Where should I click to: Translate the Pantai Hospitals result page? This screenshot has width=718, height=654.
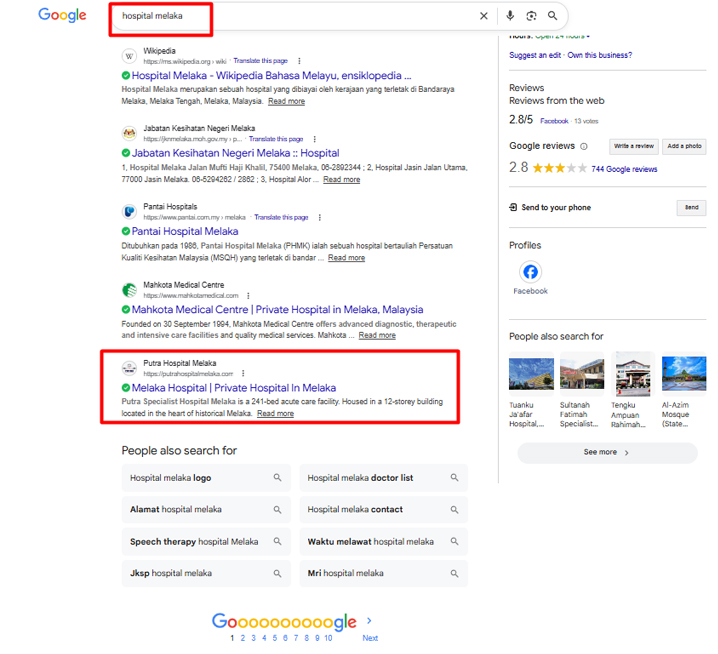pyautogui.click(x=281, y=218)
